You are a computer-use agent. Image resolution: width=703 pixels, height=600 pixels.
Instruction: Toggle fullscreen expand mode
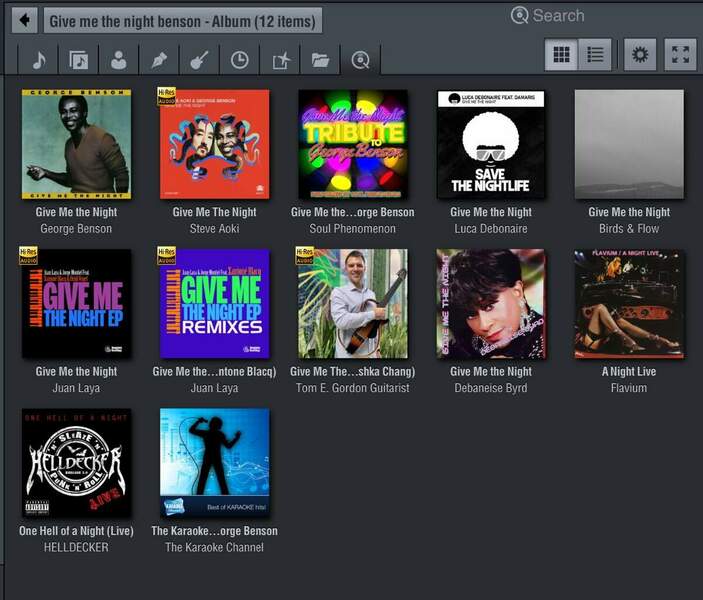tap(680, 55)
